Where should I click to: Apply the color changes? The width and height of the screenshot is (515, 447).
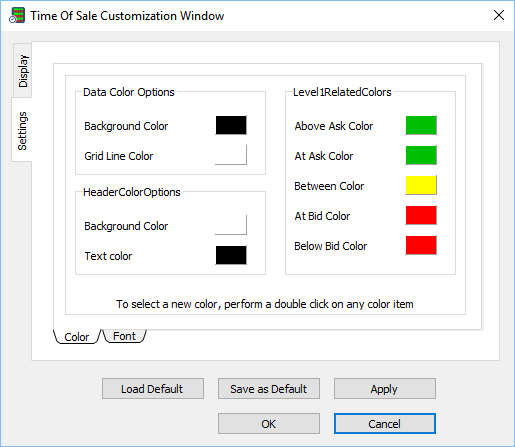tap(385, 389)
